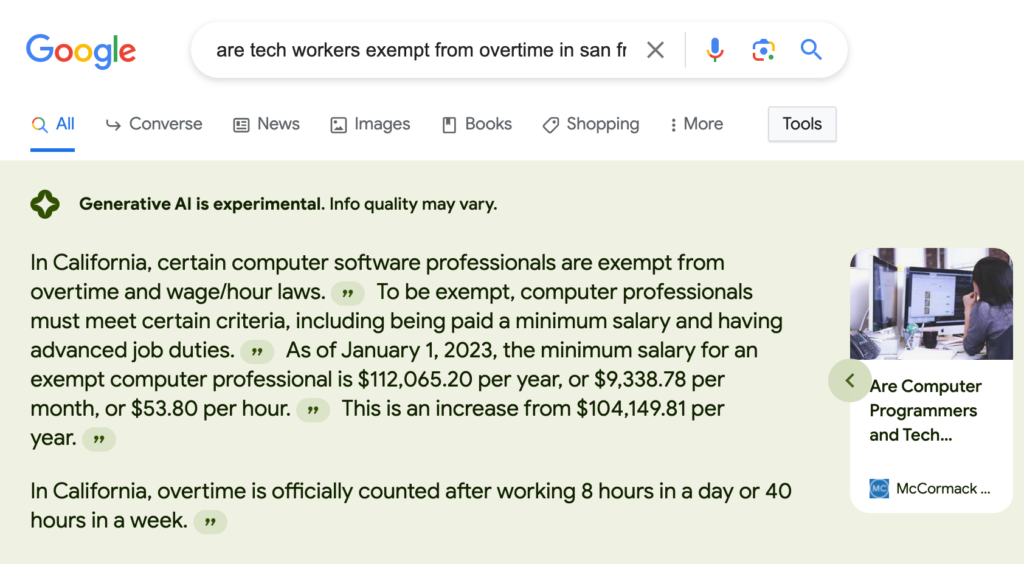Open citation after 'hours in a week.'

(x=210, y=522)
